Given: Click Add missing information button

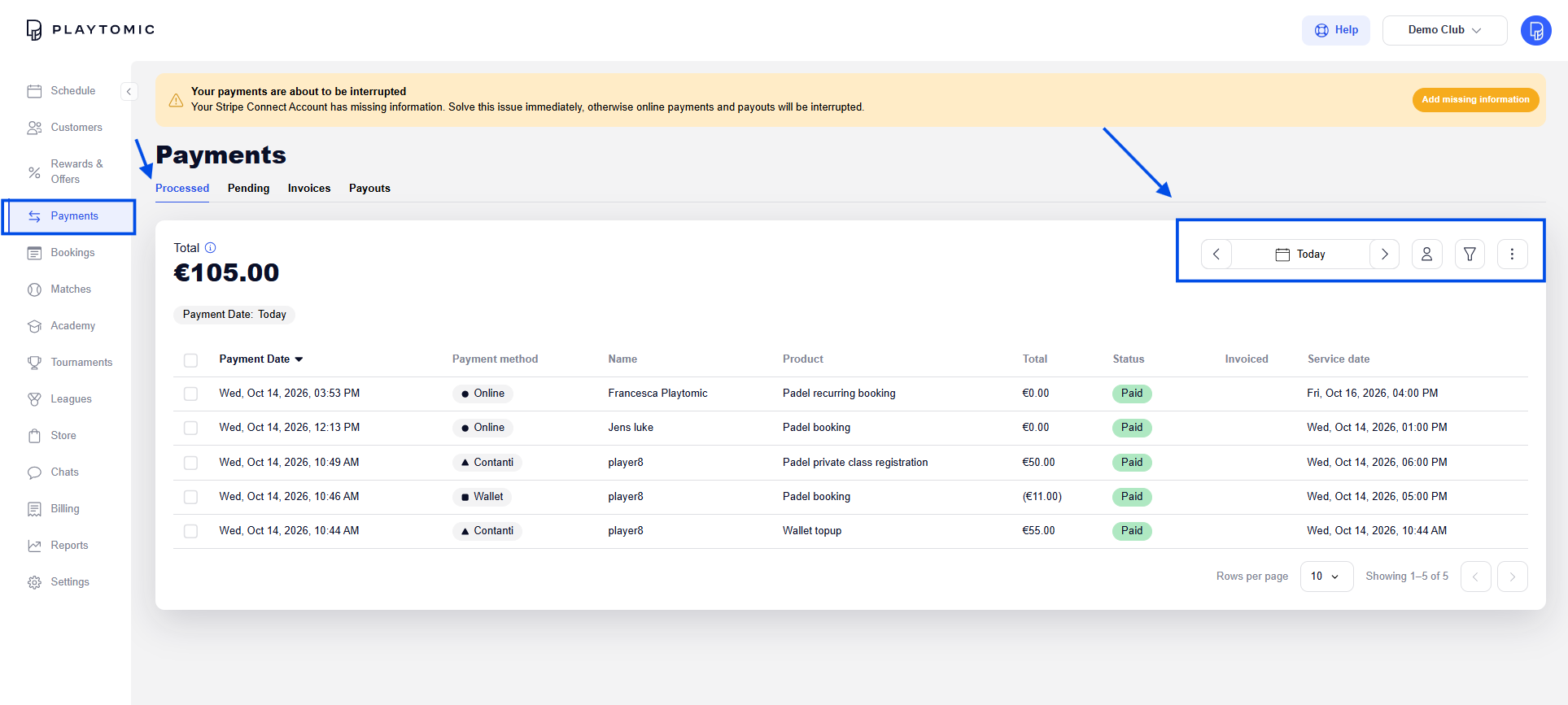Looking at the screenshot, I should 1475,100.
